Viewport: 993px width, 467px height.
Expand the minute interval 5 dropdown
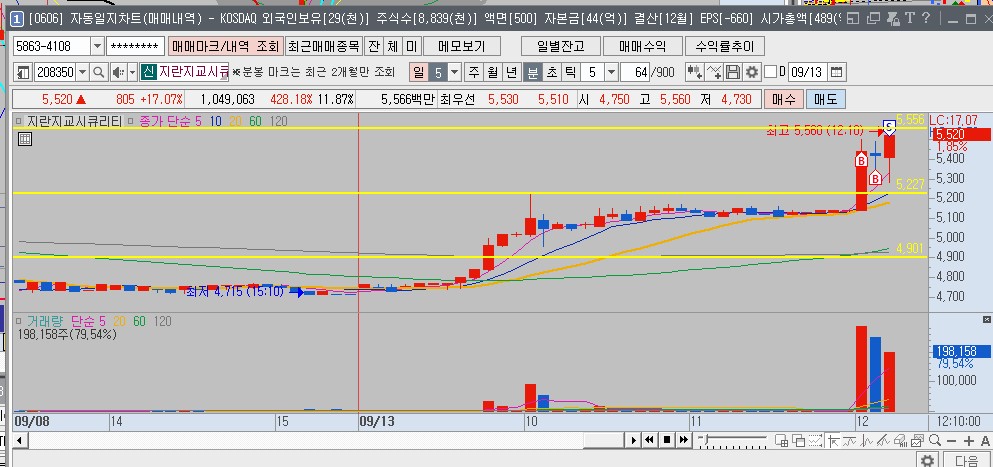coord(611,72)
